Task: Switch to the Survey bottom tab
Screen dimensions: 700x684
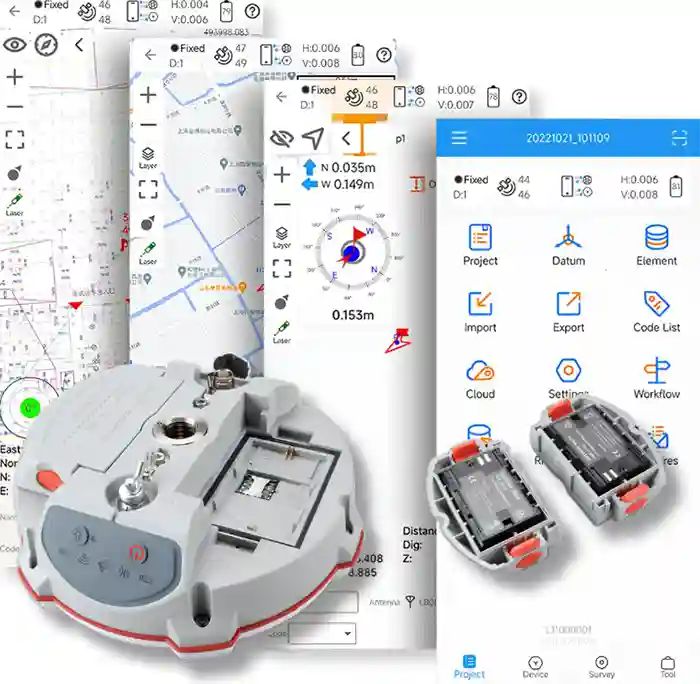Action: tap(601, 667)
